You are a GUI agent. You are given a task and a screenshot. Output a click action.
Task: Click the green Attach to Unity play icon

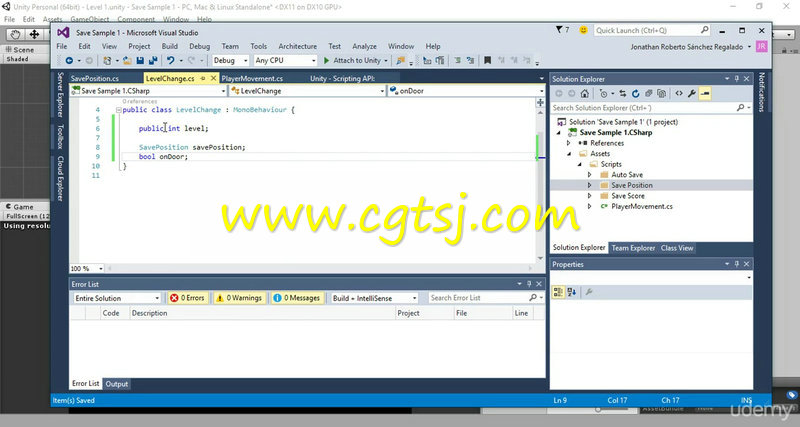point(327,60)
